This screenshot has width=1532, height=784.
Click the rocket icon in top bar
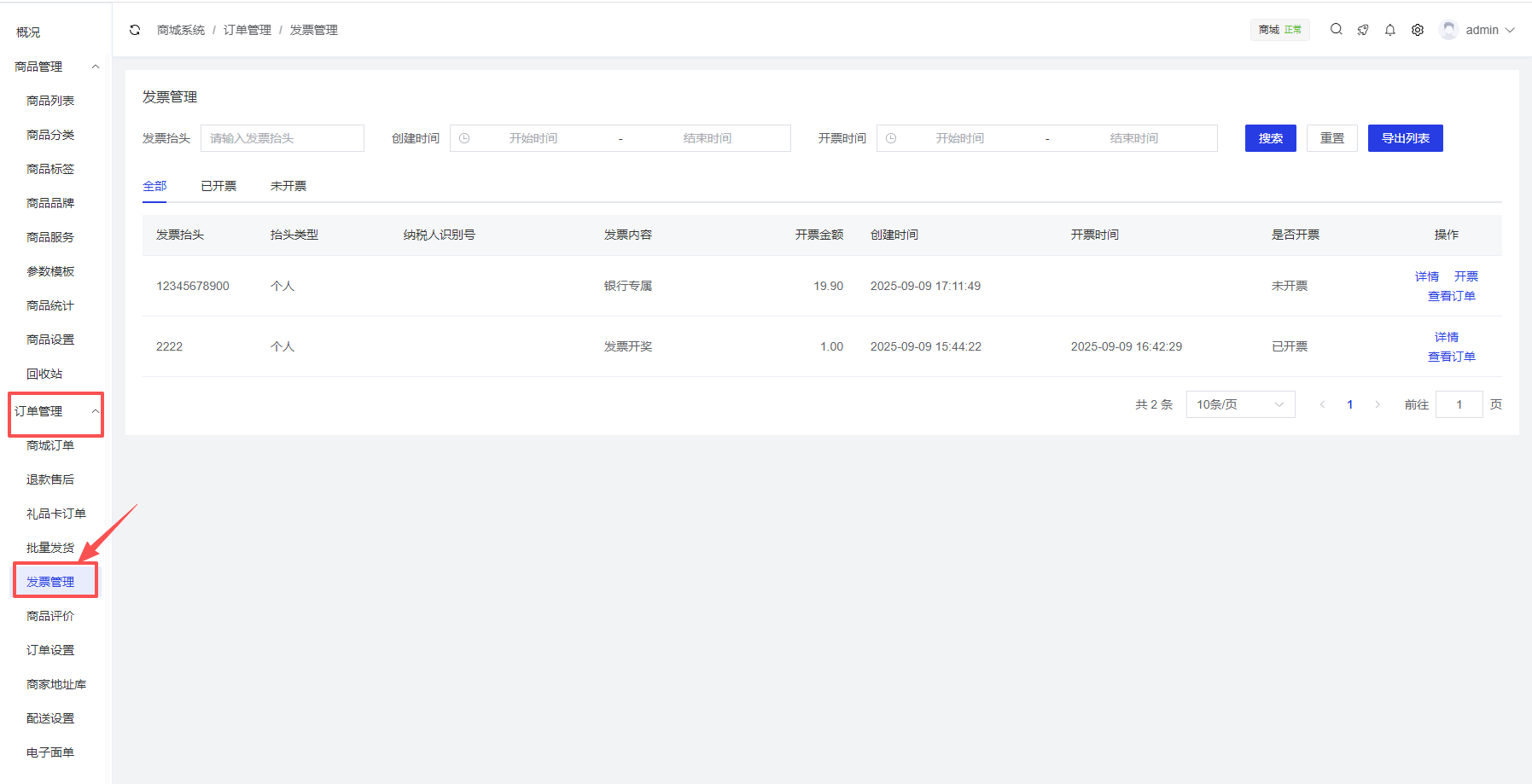pyautogui.click(x=1363, y=30)
